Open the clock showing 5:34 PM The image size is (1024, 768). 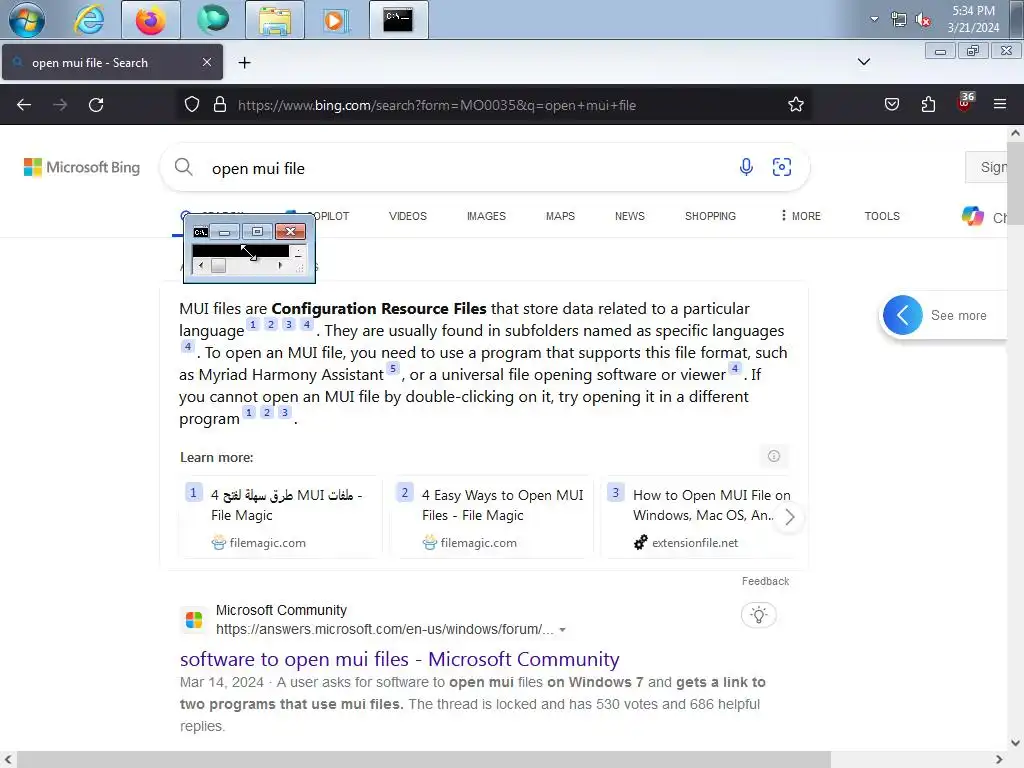click(x=973, y=19)
